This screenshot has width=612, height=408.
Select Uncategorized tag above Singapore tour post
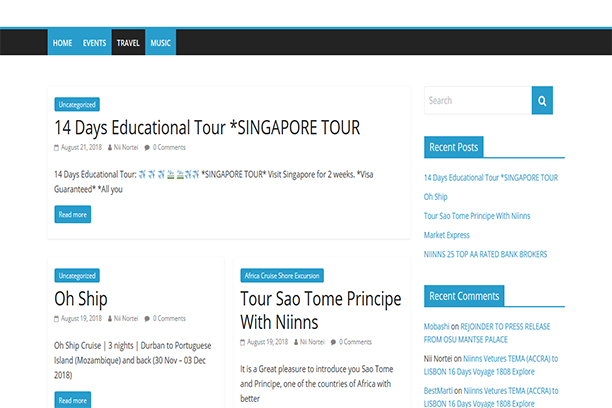(x=77, y=104)
